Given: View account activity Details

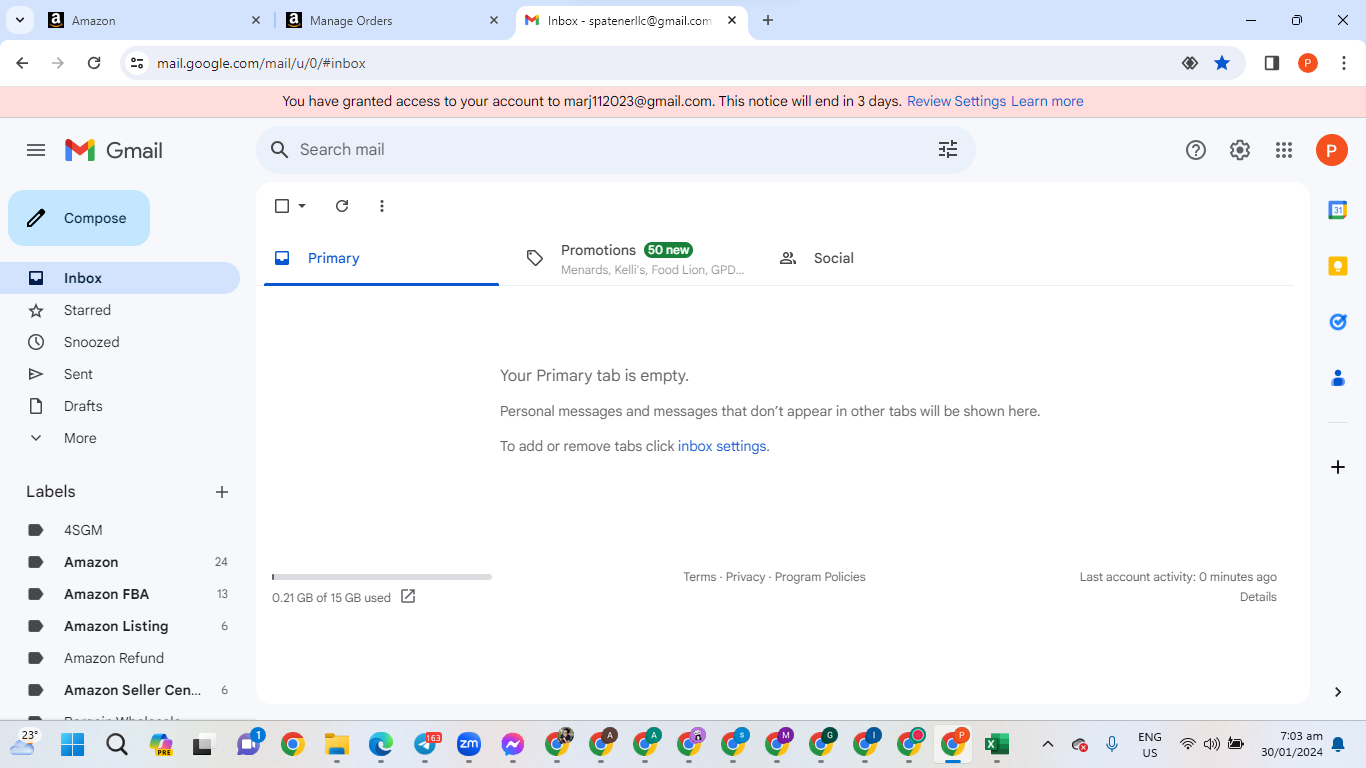Looking at the screenshot, I should (x=1258, y=597).
